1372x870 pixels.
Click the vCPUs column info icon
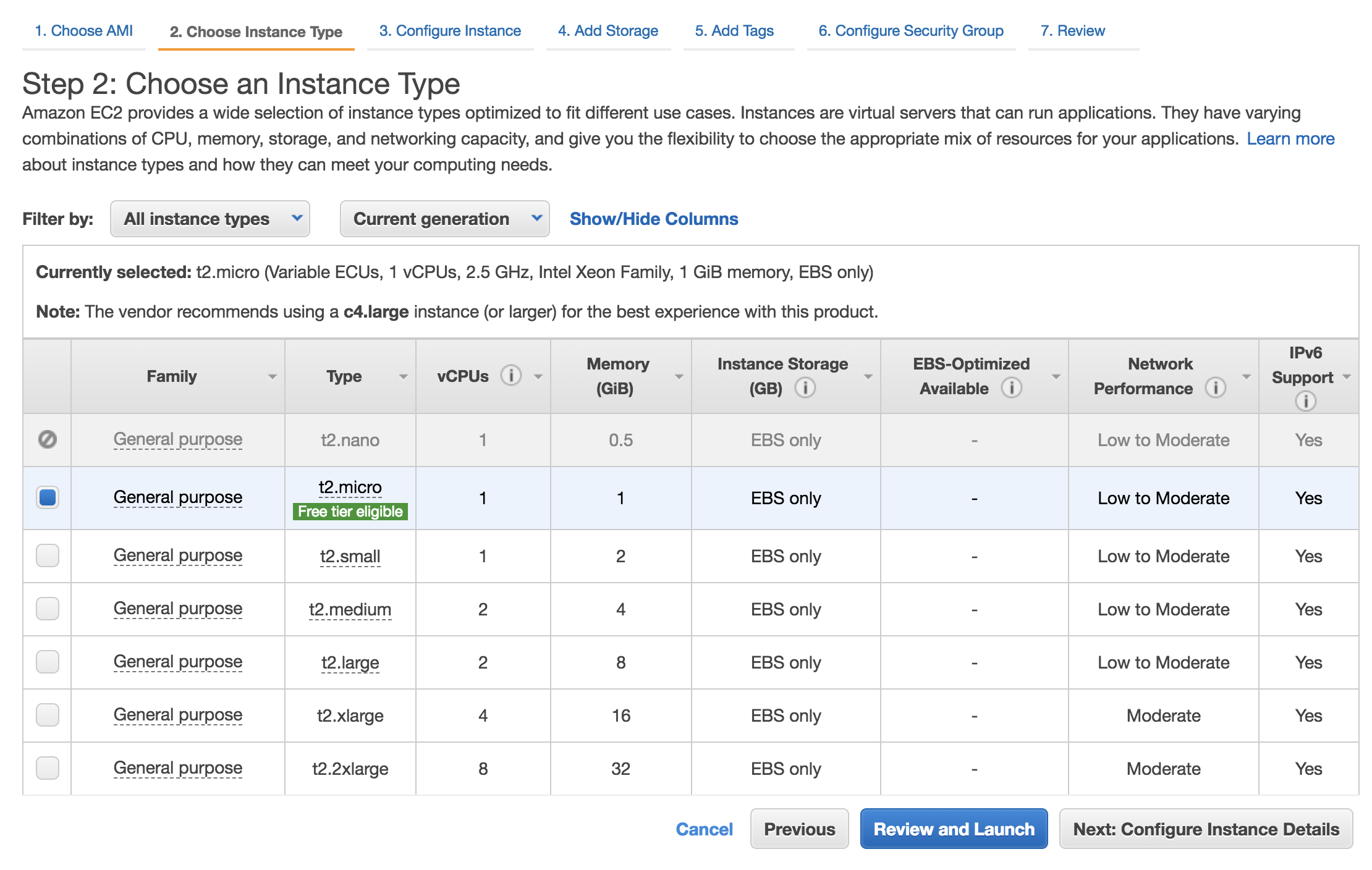(x=510, y=375)
